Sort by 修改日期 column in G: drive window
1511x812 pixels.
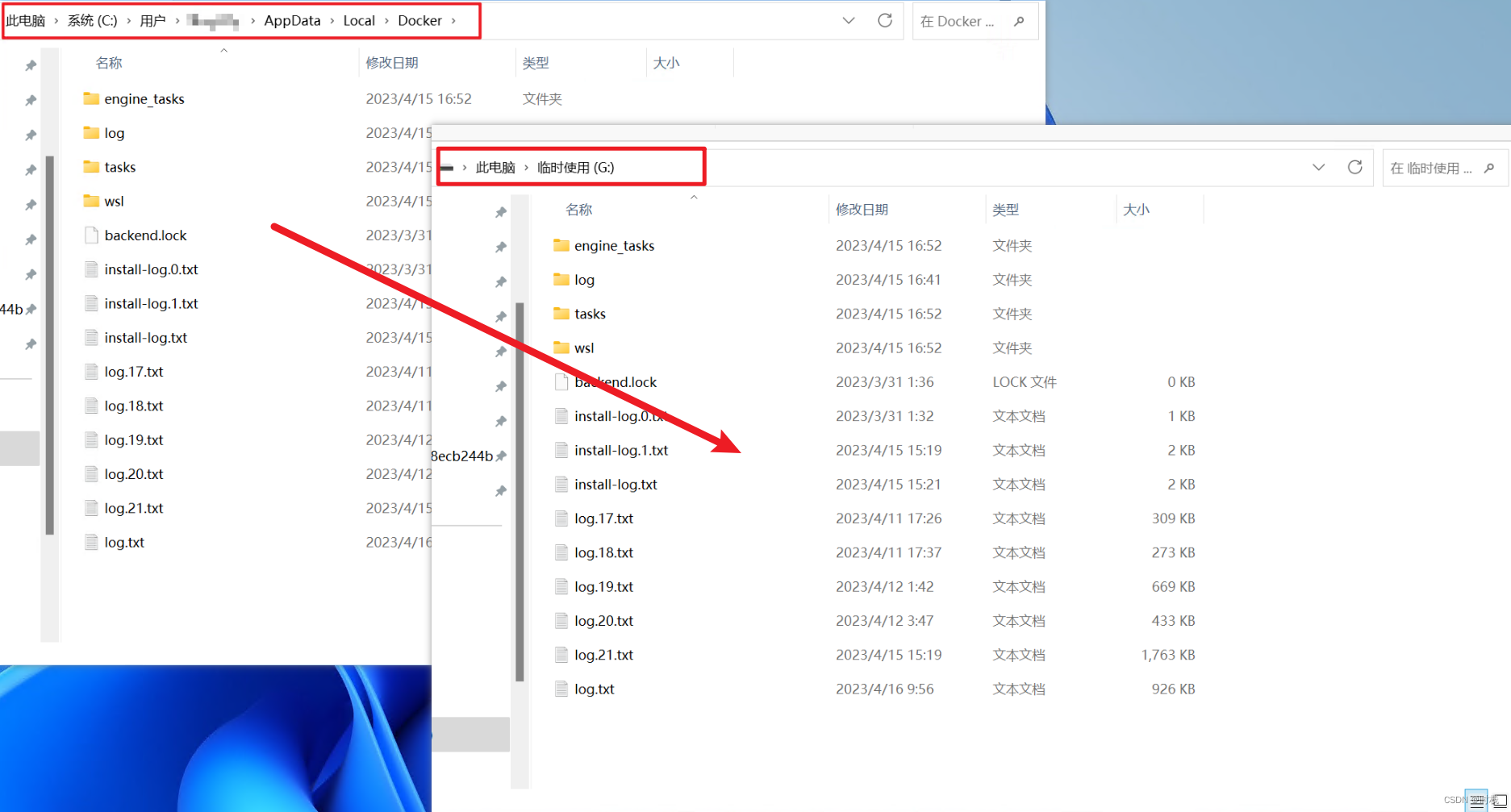click(862, 210)
